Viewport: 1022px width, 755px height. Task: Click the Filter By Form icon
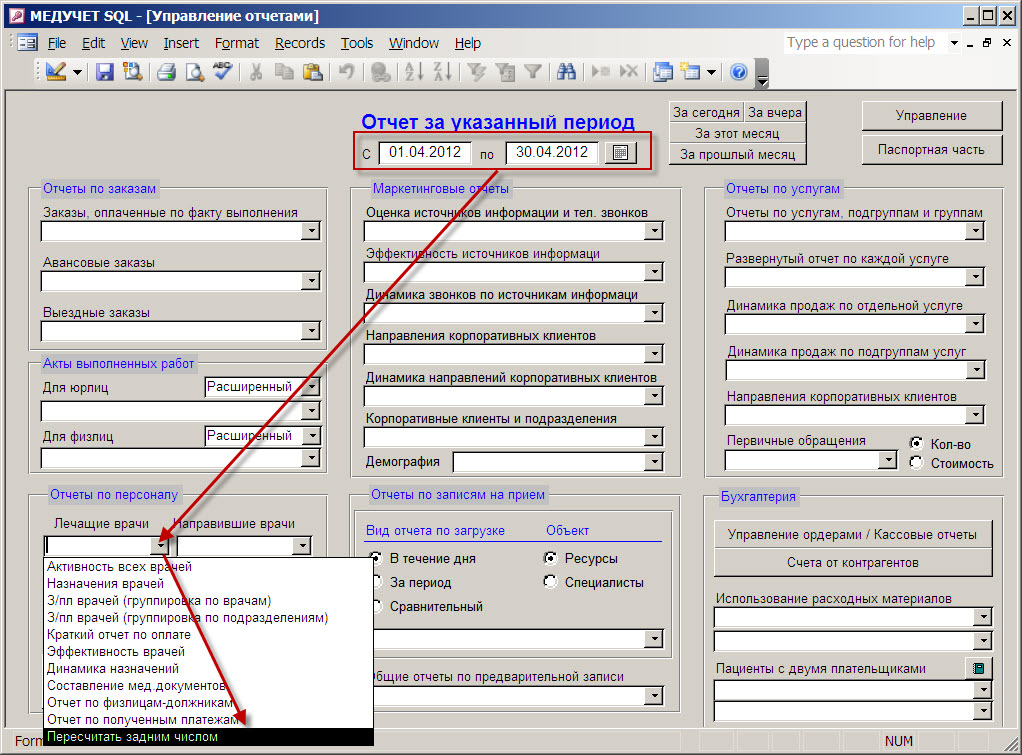tap(505, 72)
